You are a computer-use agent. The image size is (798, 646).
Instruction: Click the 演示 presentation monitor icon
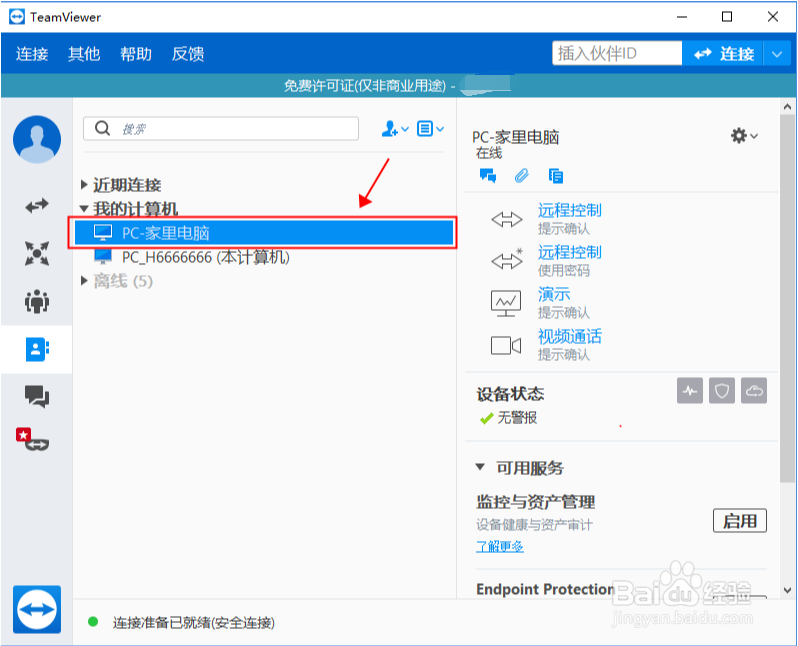(x=506, y=303)
